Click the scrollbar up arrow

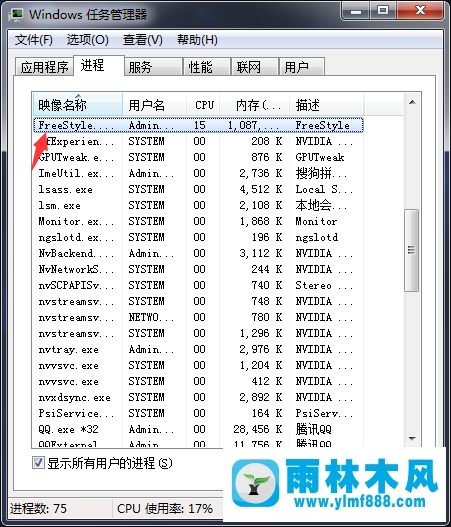tap(412, 102)
